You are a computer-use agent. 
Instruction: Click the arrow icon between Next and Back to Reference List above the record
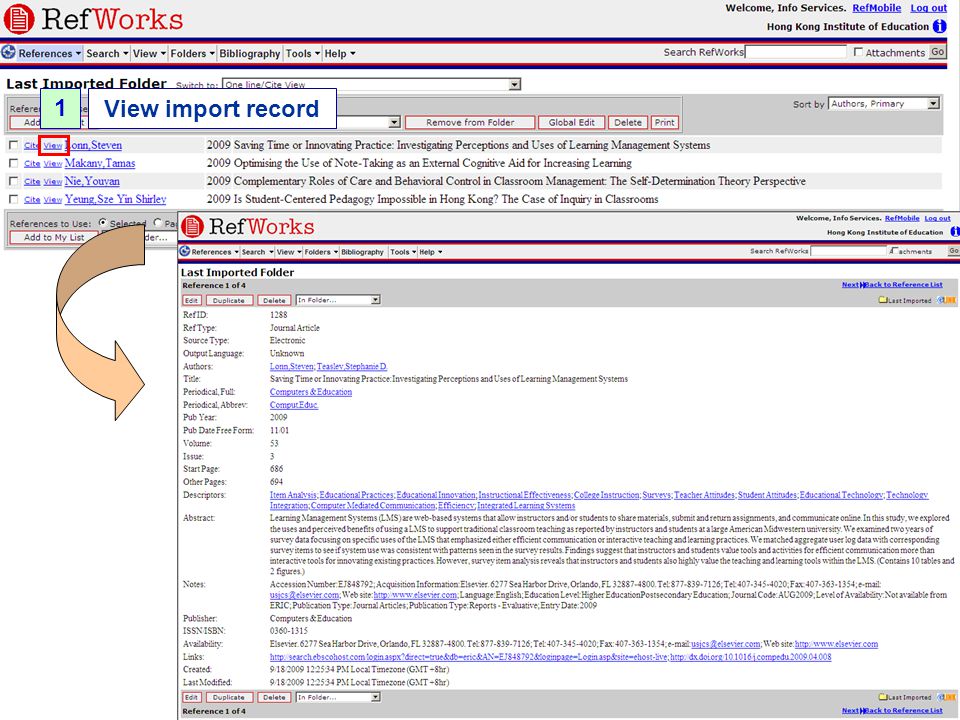[x=862, y=285]
